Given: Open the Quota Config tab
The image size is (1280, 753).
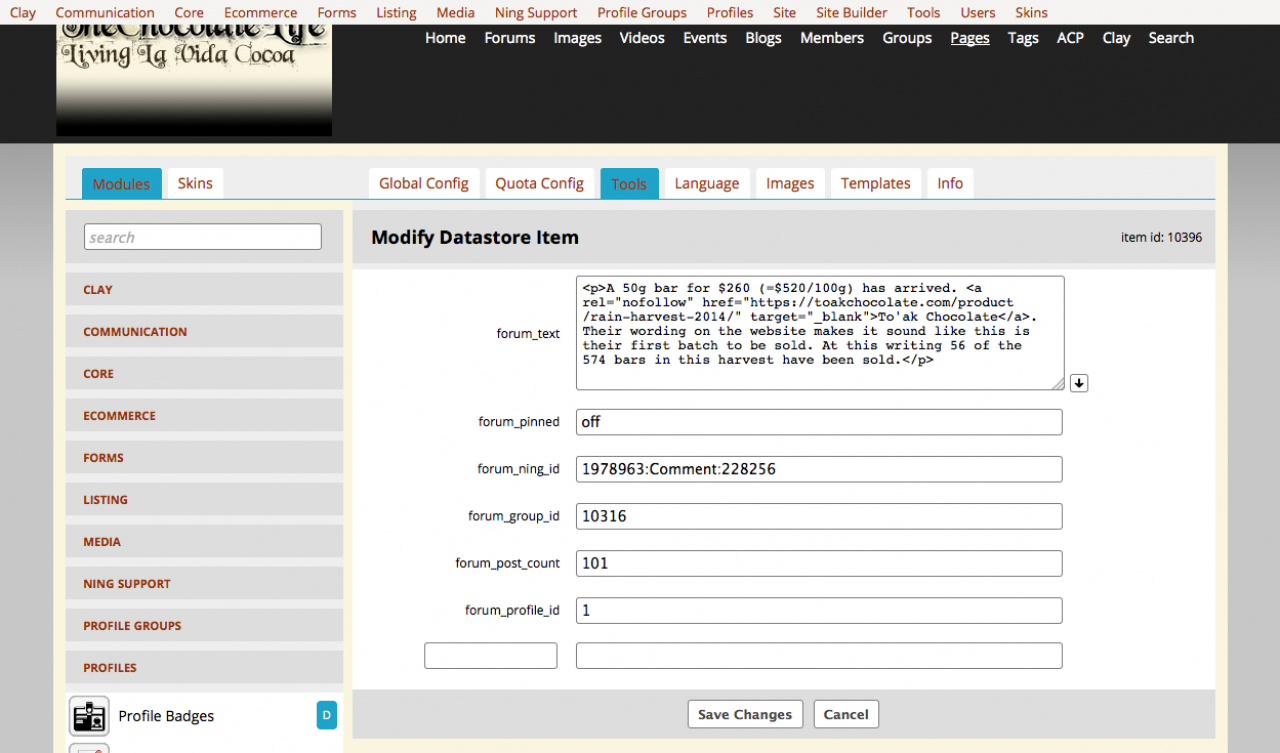Looking at the screenshot, I should tap(539, 183).
